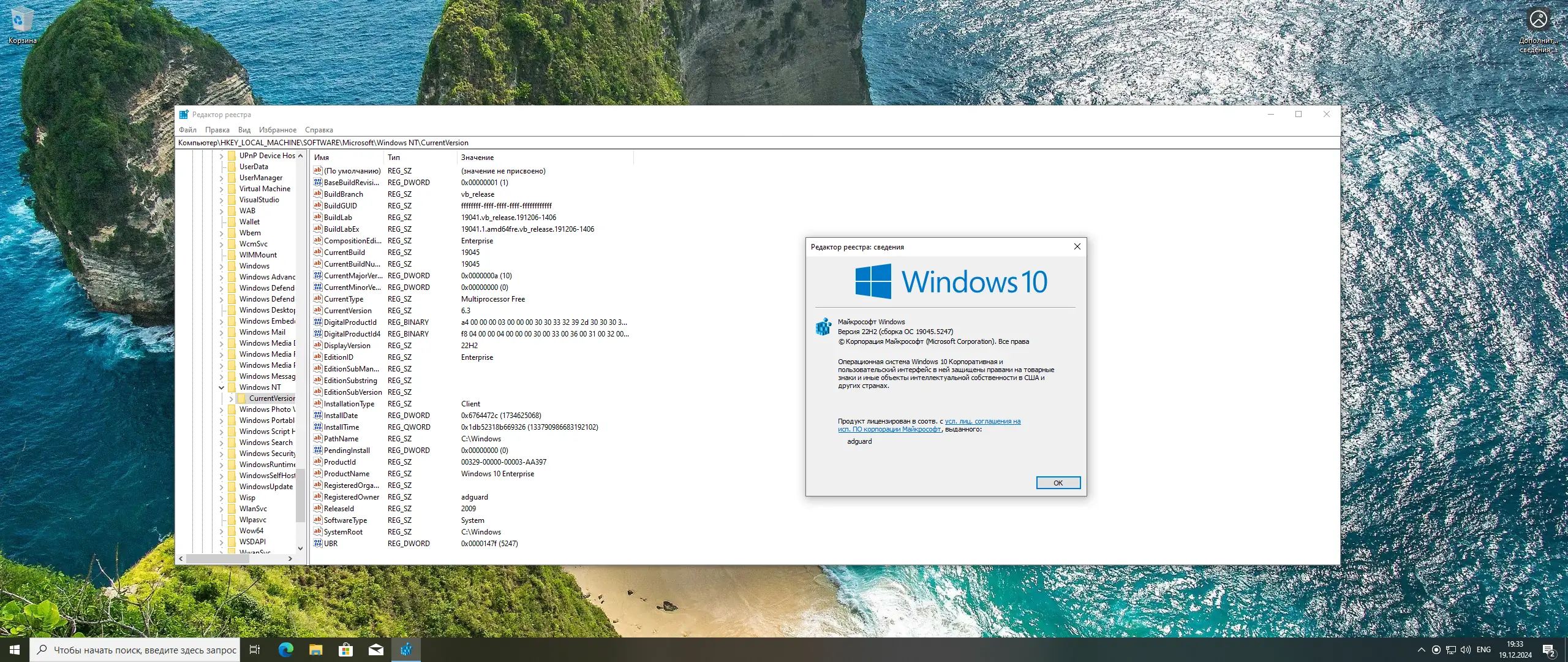The width and height of the screenshot is (1568, 662).
Task: Open File Explorer from taskbar
Action: point(315,650)
